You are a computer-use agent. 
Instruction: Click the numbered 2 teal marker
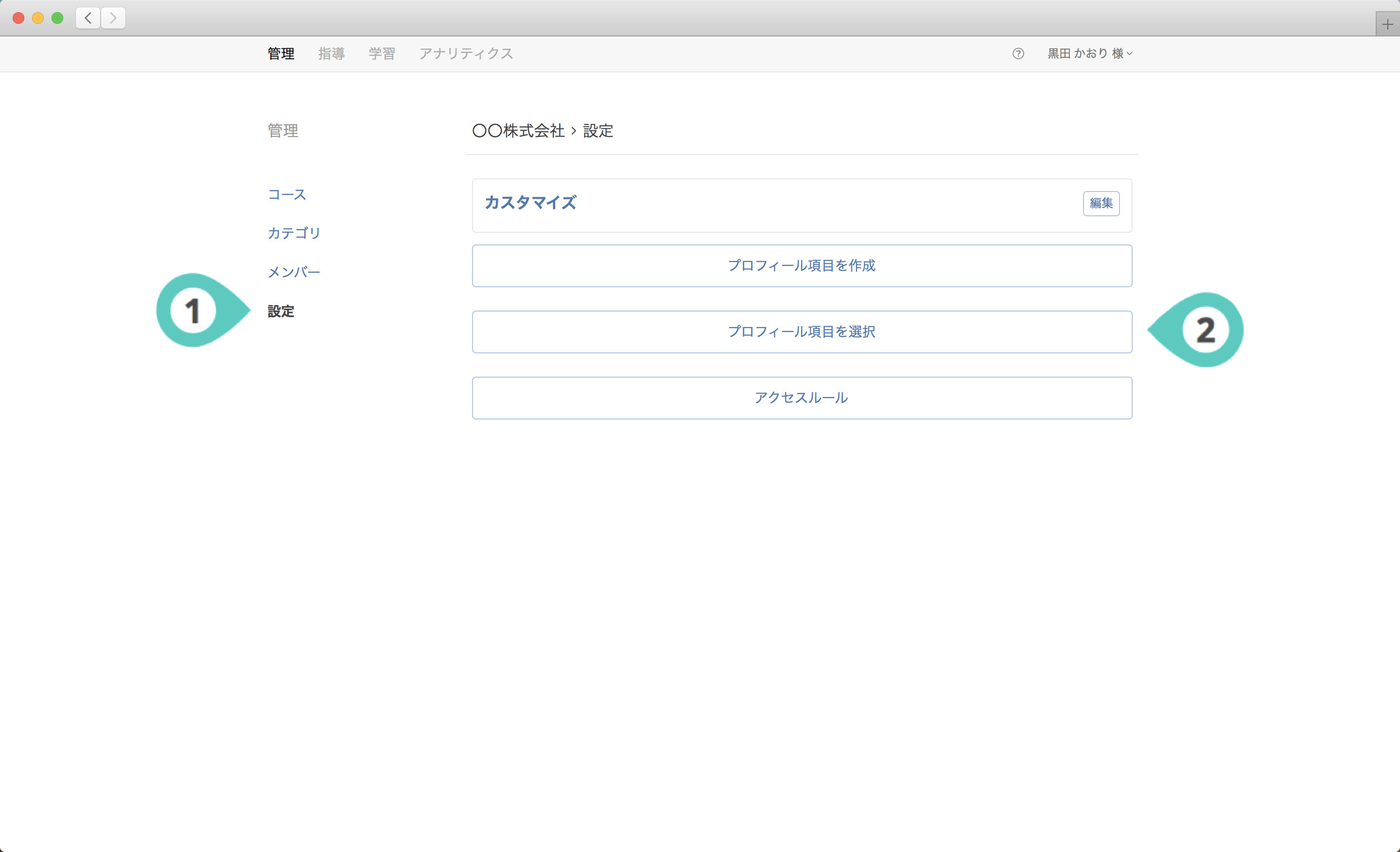[x=1205, y=330]
